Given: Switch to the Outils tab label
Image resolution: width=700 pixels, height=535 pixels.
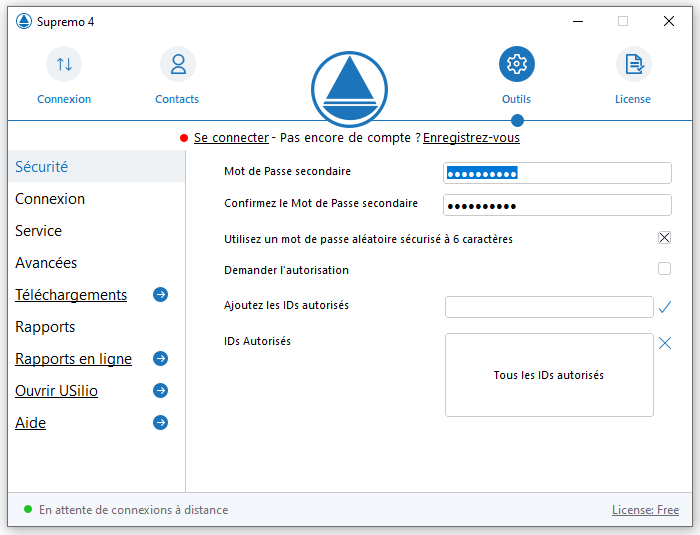Looking at the screenshot, I should (517, 99).
